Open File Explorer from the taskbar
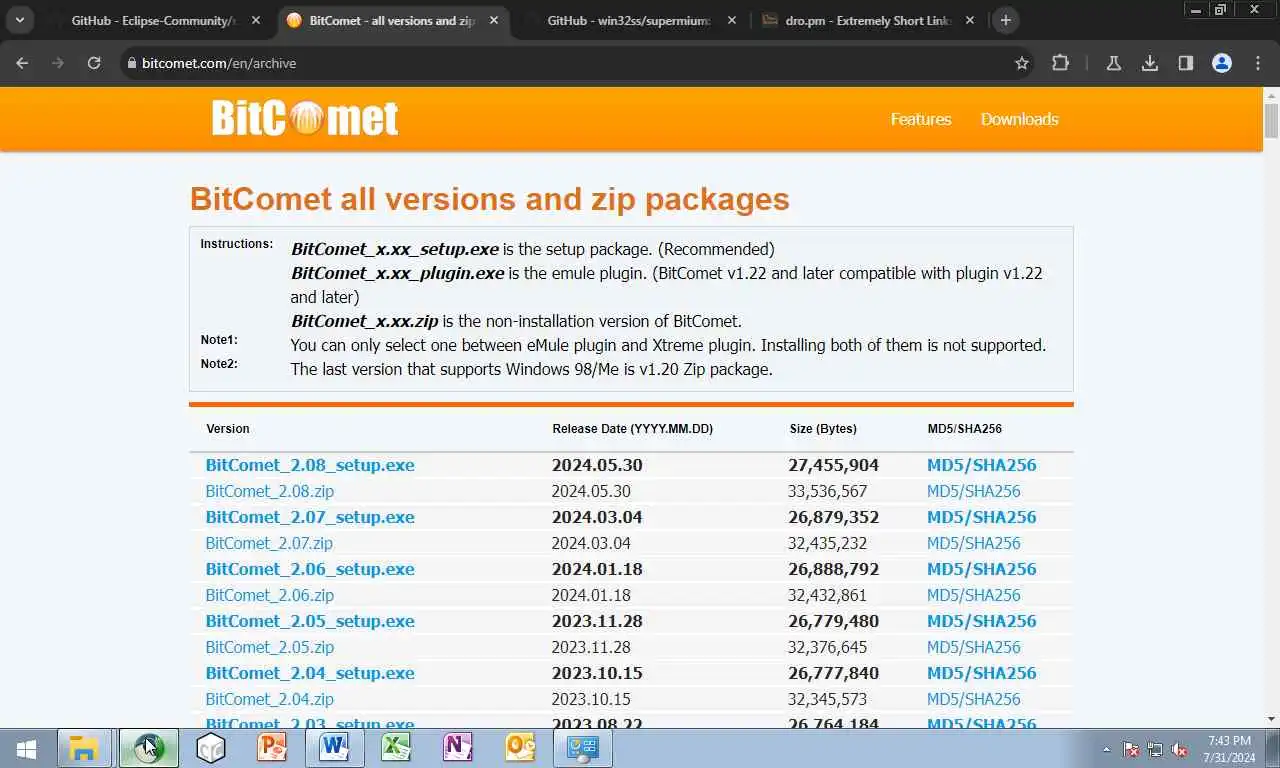Screen dimensions: 1280x768 84,748
